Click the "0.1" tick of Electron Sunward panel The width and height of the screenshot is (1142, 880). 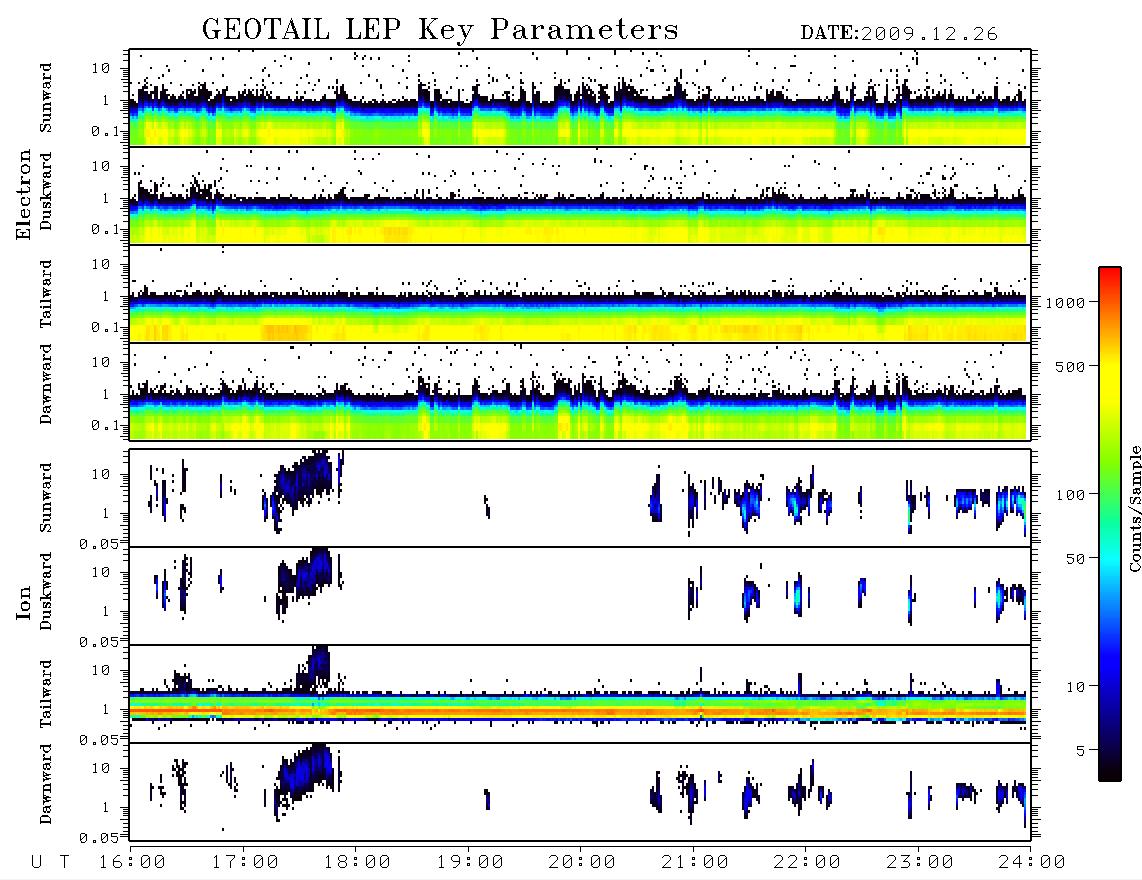click(105, 131)
